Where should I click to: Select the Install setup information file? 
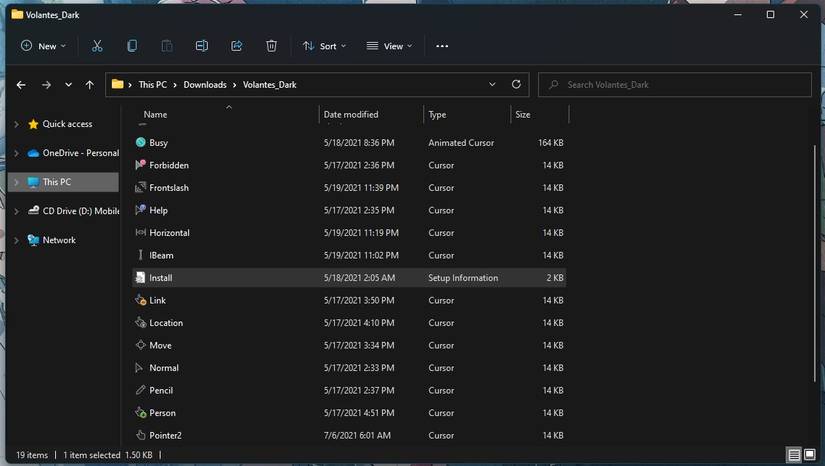(x=161, y=278)
